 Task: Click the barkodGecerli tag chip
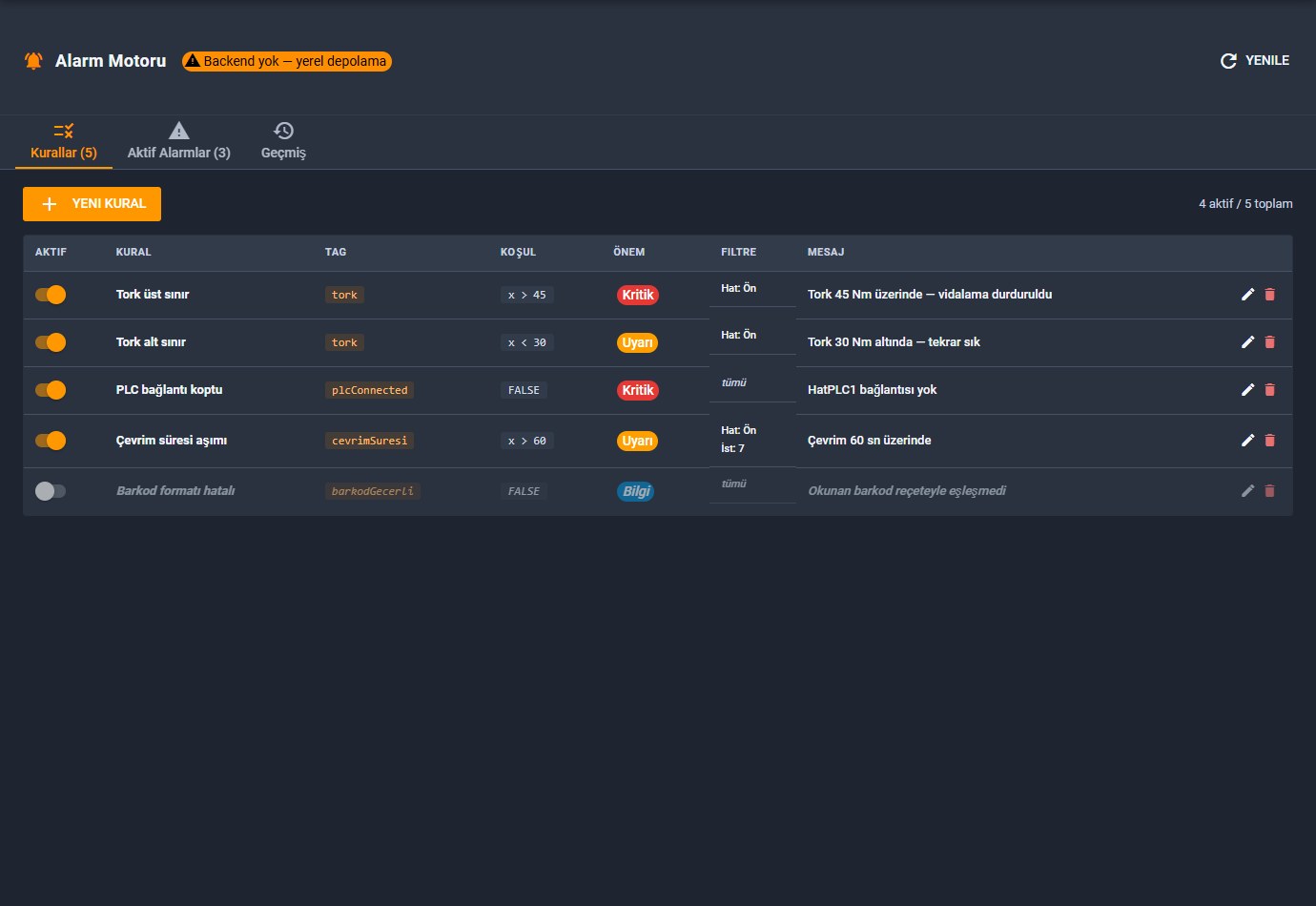(x=373, y=491)
